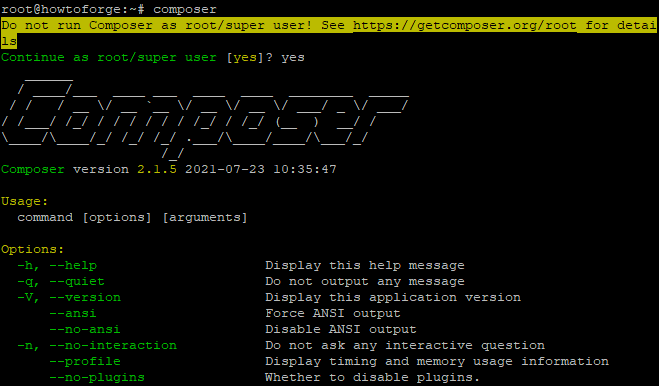Click the --version option
The width and height of the screenshot is (659, 386).
pyautogui.click(x=85, y=297)
